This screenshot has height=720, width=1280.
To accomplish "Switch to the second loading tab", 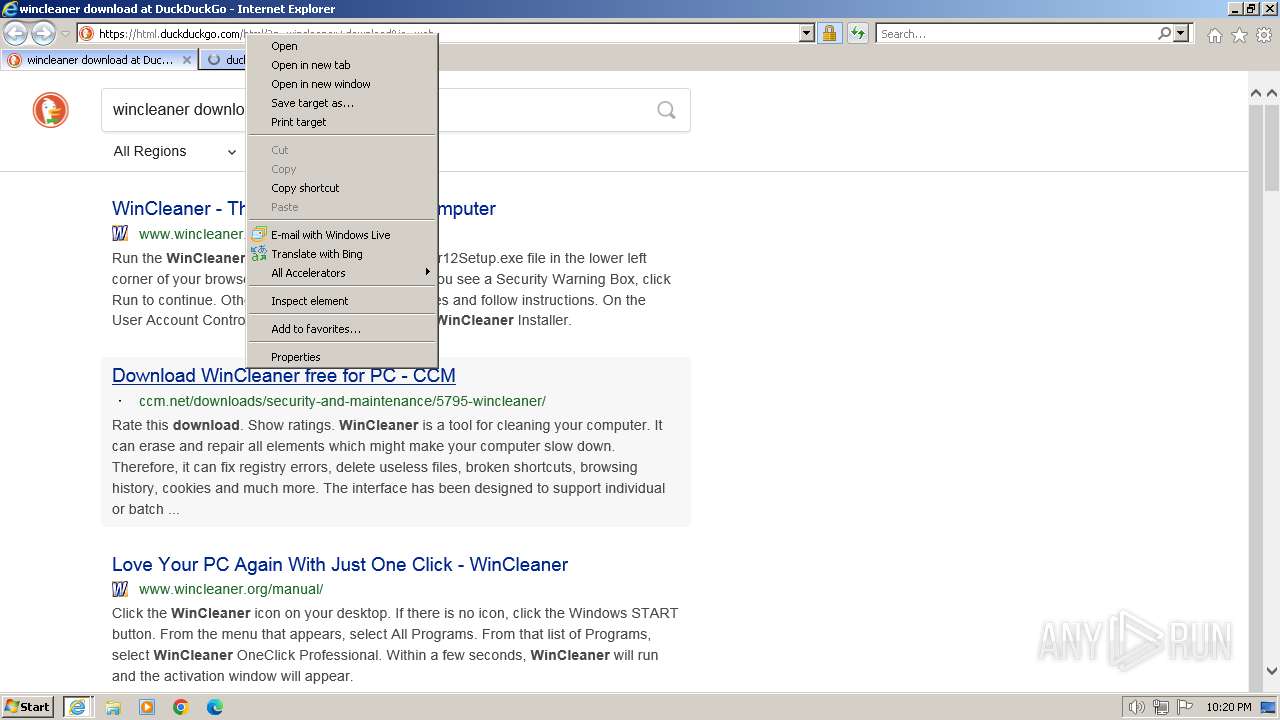I will coord(223,60).
